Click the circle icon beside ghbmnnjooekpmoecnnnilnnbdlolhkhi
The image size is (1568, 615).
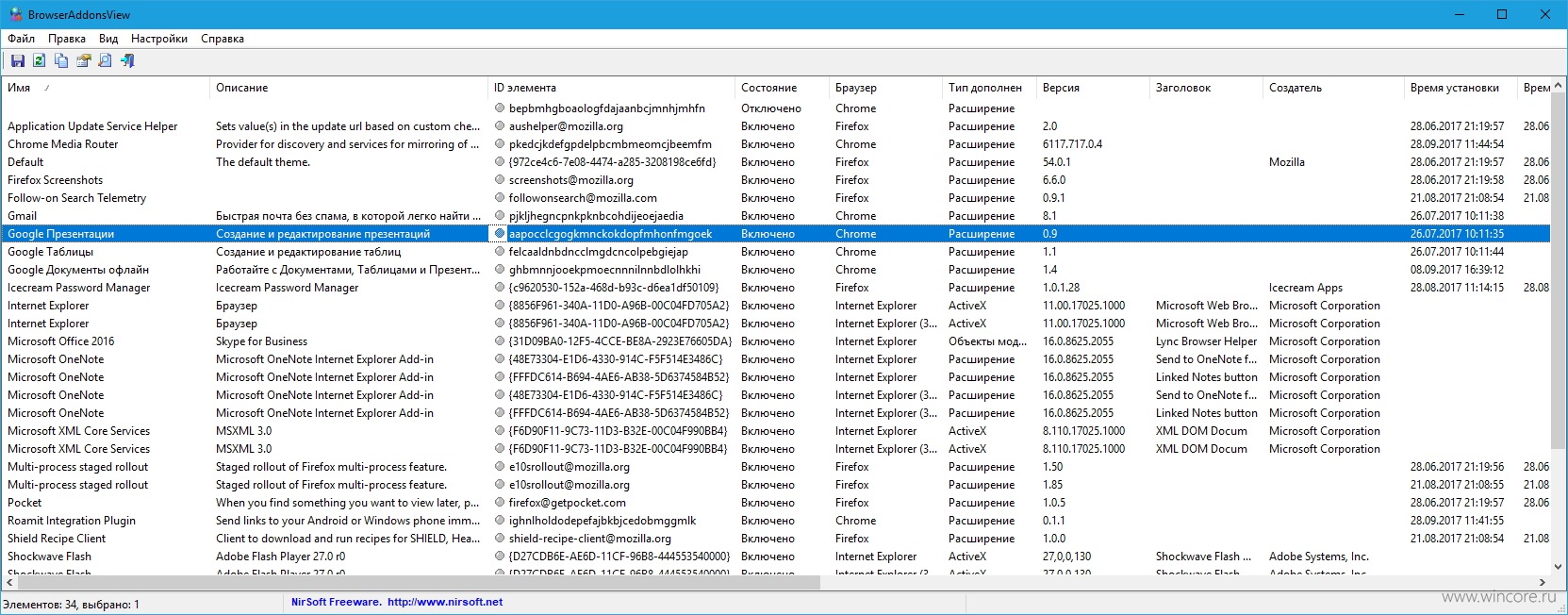coord(500,270)
